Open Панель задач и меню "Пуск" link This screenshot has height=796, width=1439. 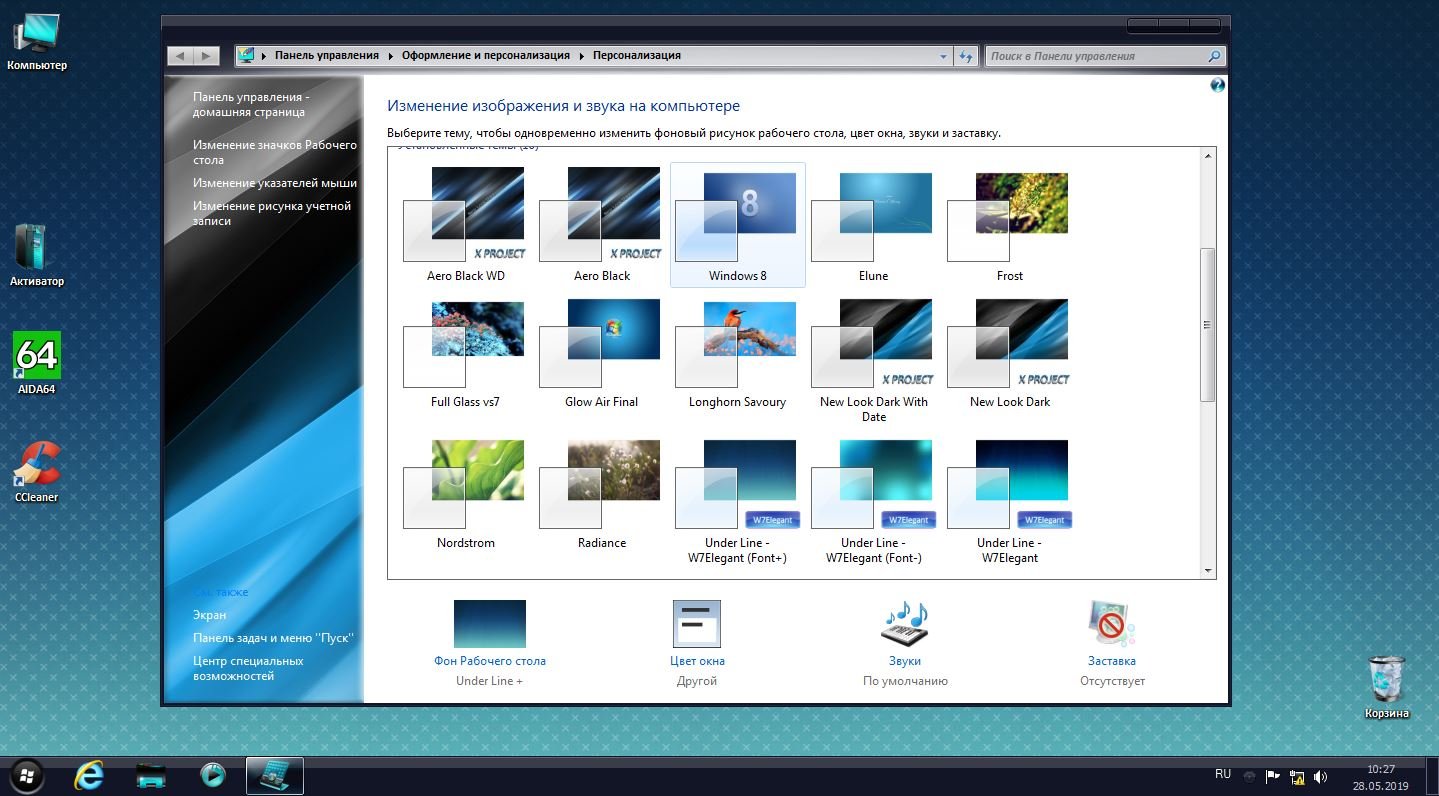(273, 638)
